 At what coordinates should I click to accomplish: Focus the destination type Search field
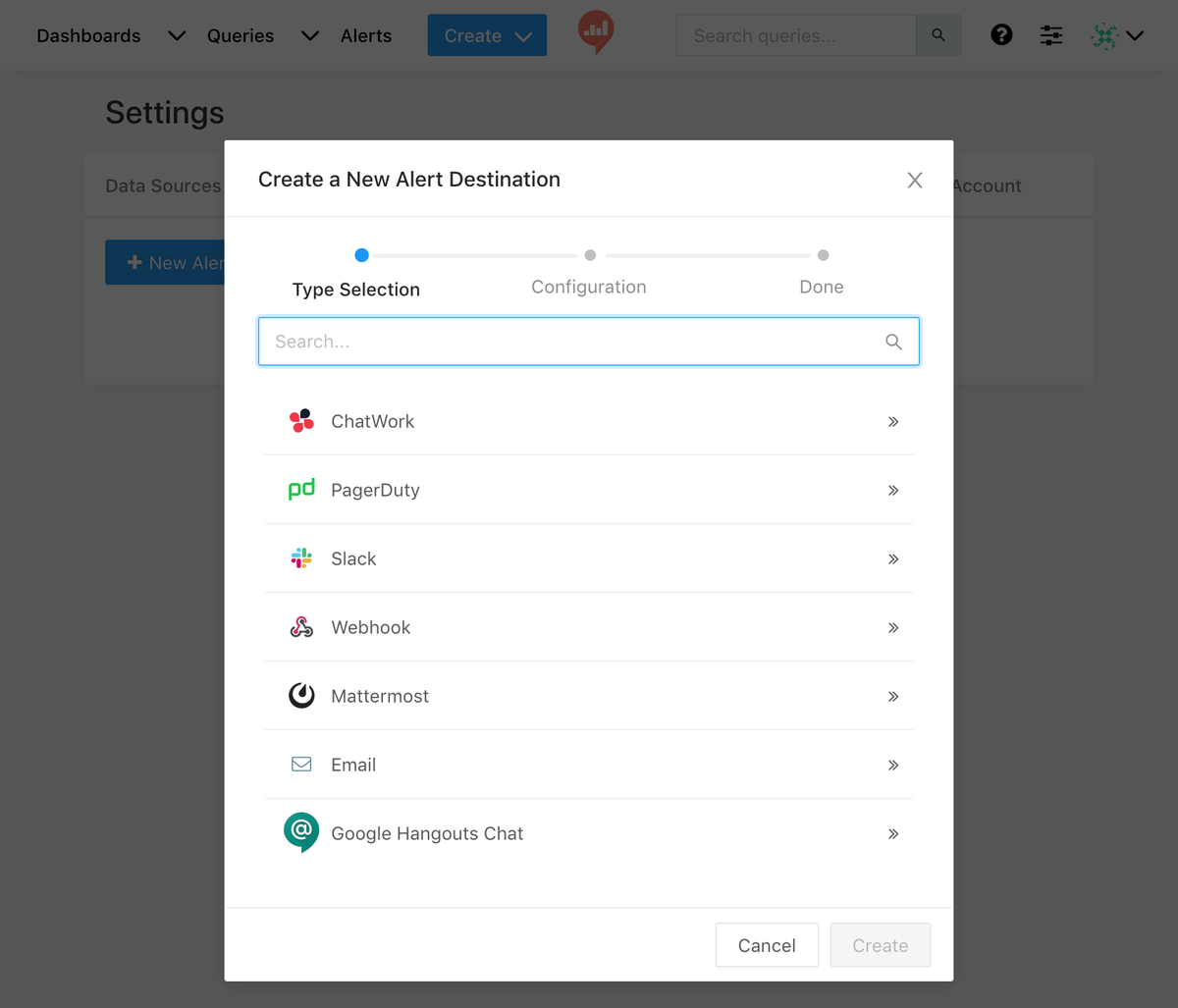coord(589,342)
